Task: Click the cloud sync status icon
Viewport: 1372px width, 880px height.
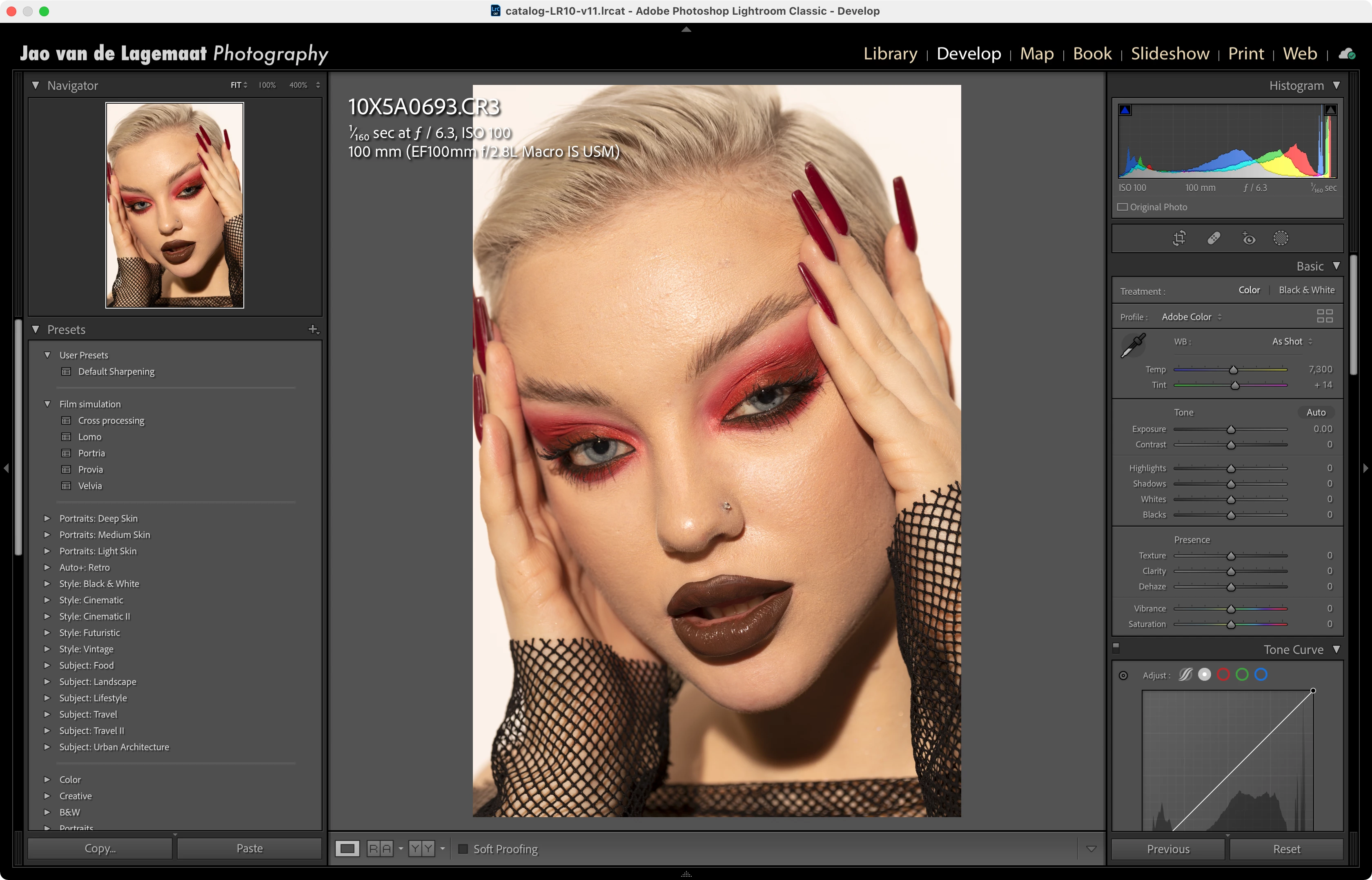Action: [1347, 54]
